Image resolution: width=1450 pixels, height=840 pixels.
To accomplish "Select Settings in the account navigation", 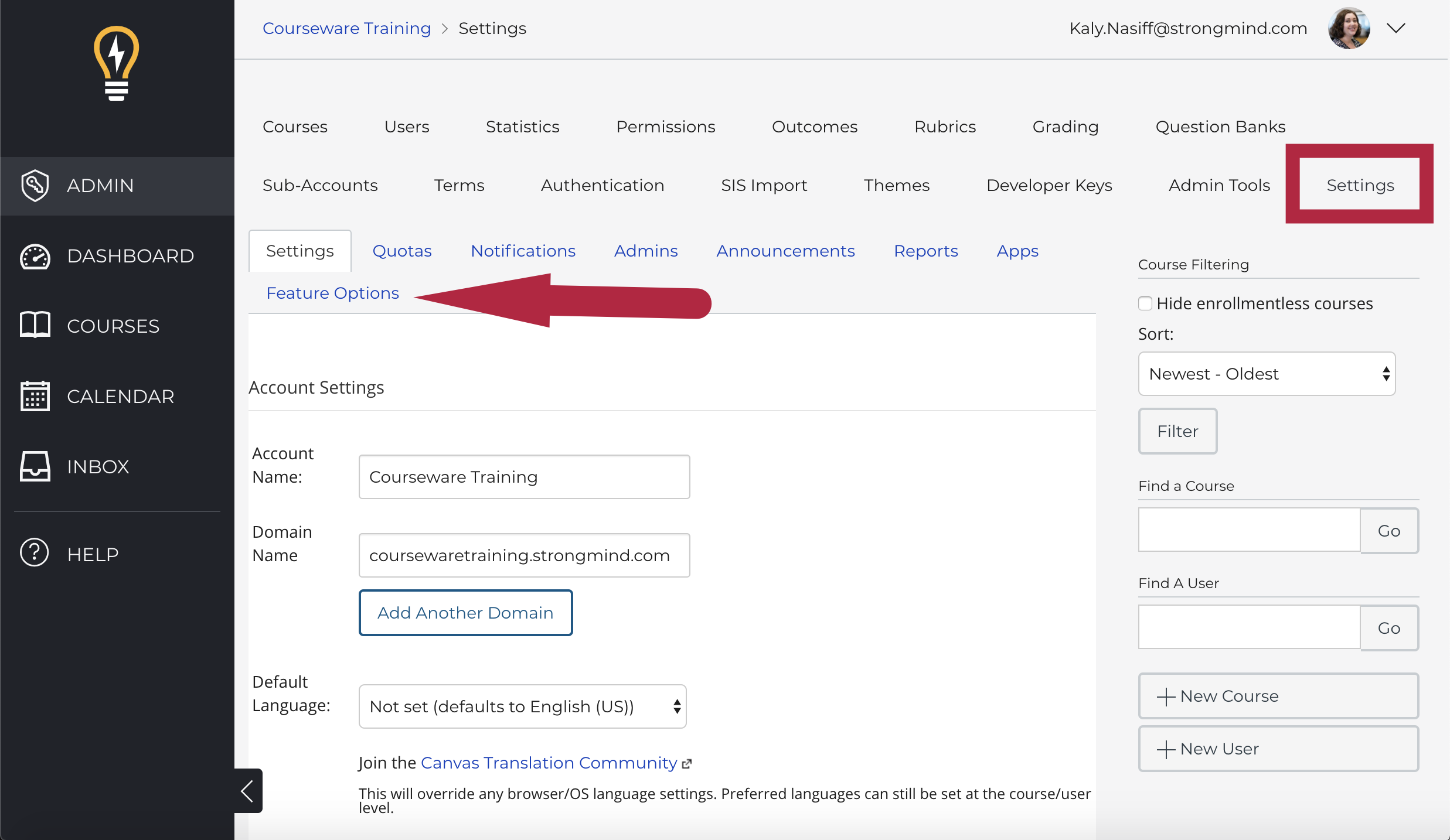I will click(1360, 185).
